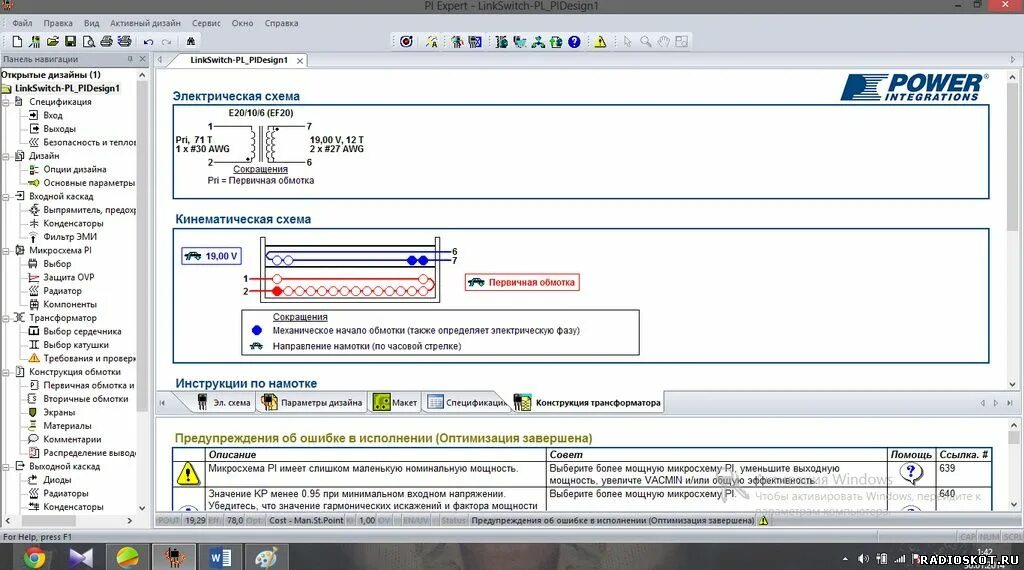The image size is (1024, 570).
Task: Redo the last undone action
Action: 167,42
